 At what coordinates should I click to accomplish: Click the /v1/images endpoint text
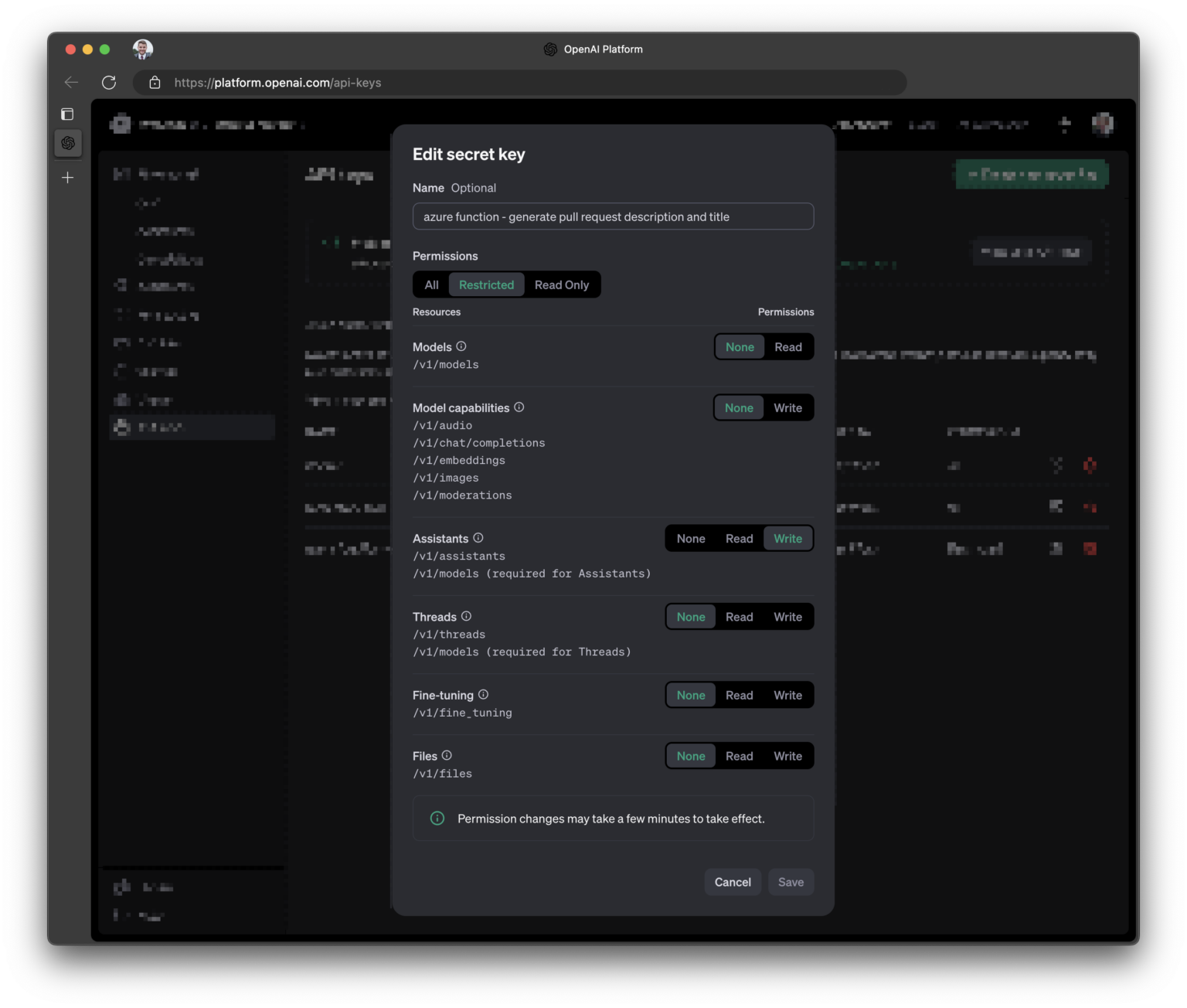(x=446, y=478)
